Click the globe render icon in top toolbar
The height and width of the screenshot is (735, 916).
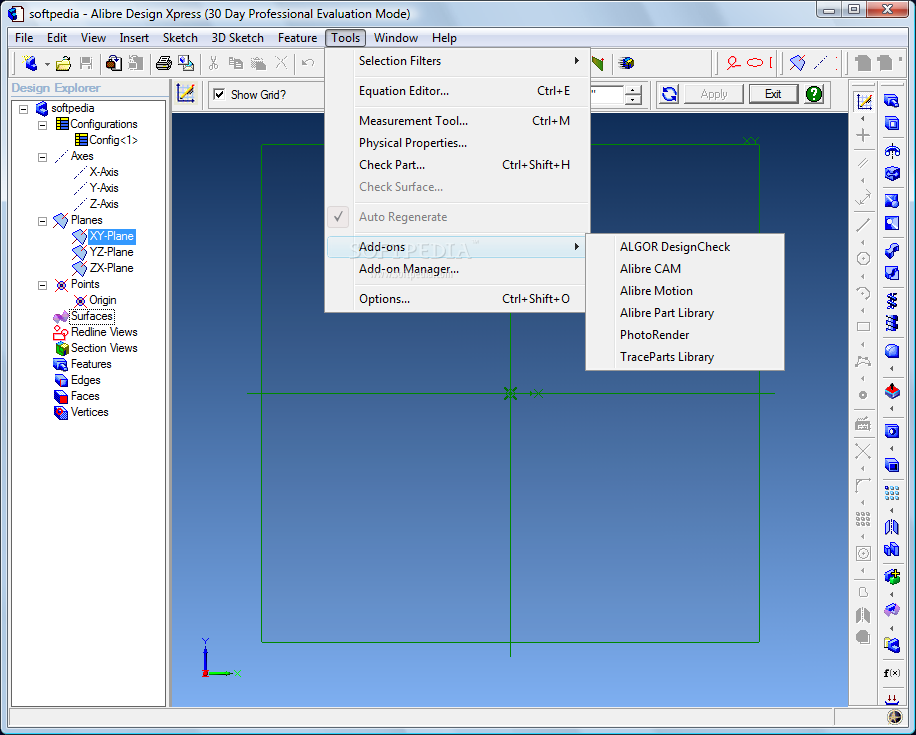point(627,63)
